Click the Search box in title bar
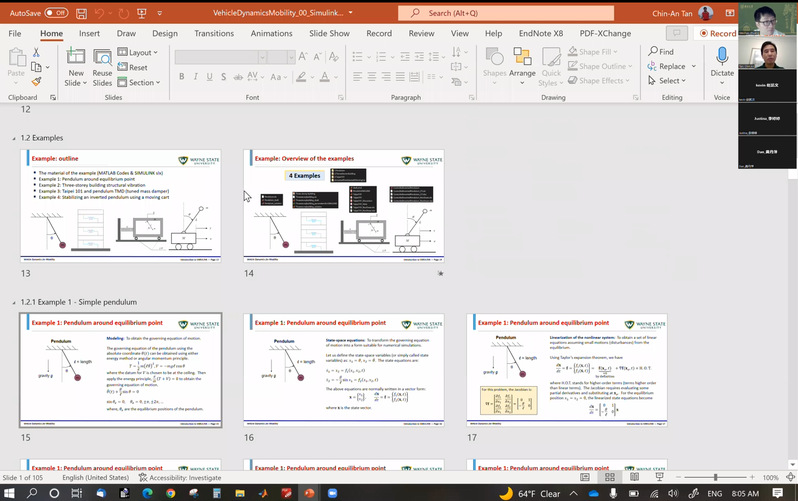Image resolution: width=798 pixels, height=501 pixels. [x=493, y=13]
